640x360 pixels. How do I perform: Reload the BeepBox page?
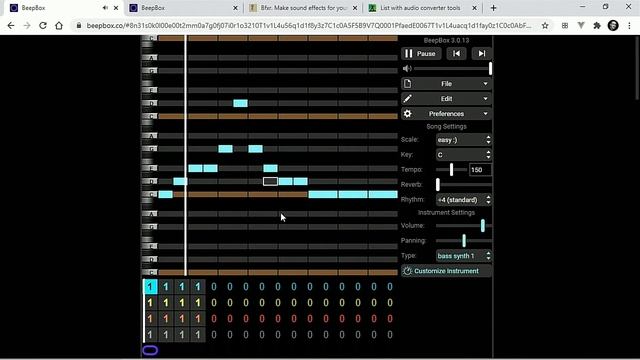pyautogui.click(x=43, y=25)
